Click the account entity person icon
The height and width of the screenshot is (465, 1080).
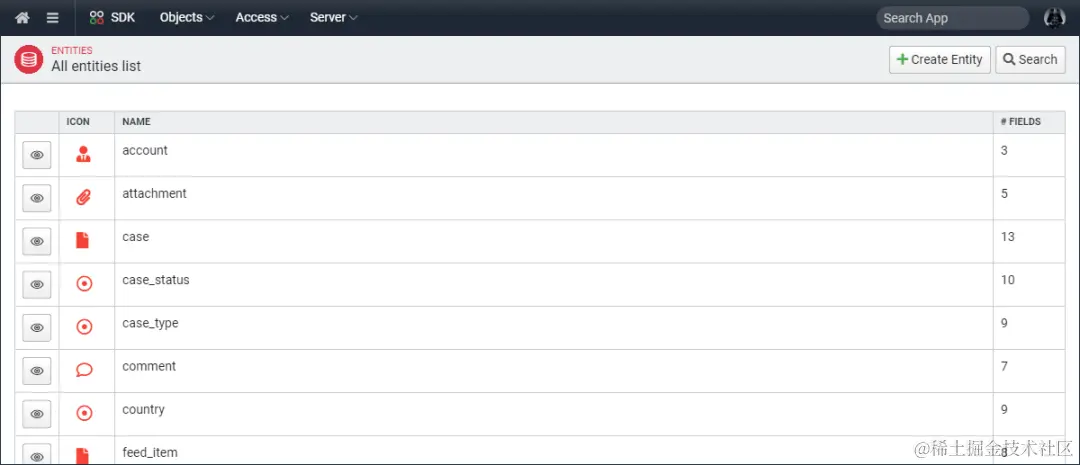[x=84, y=155]
